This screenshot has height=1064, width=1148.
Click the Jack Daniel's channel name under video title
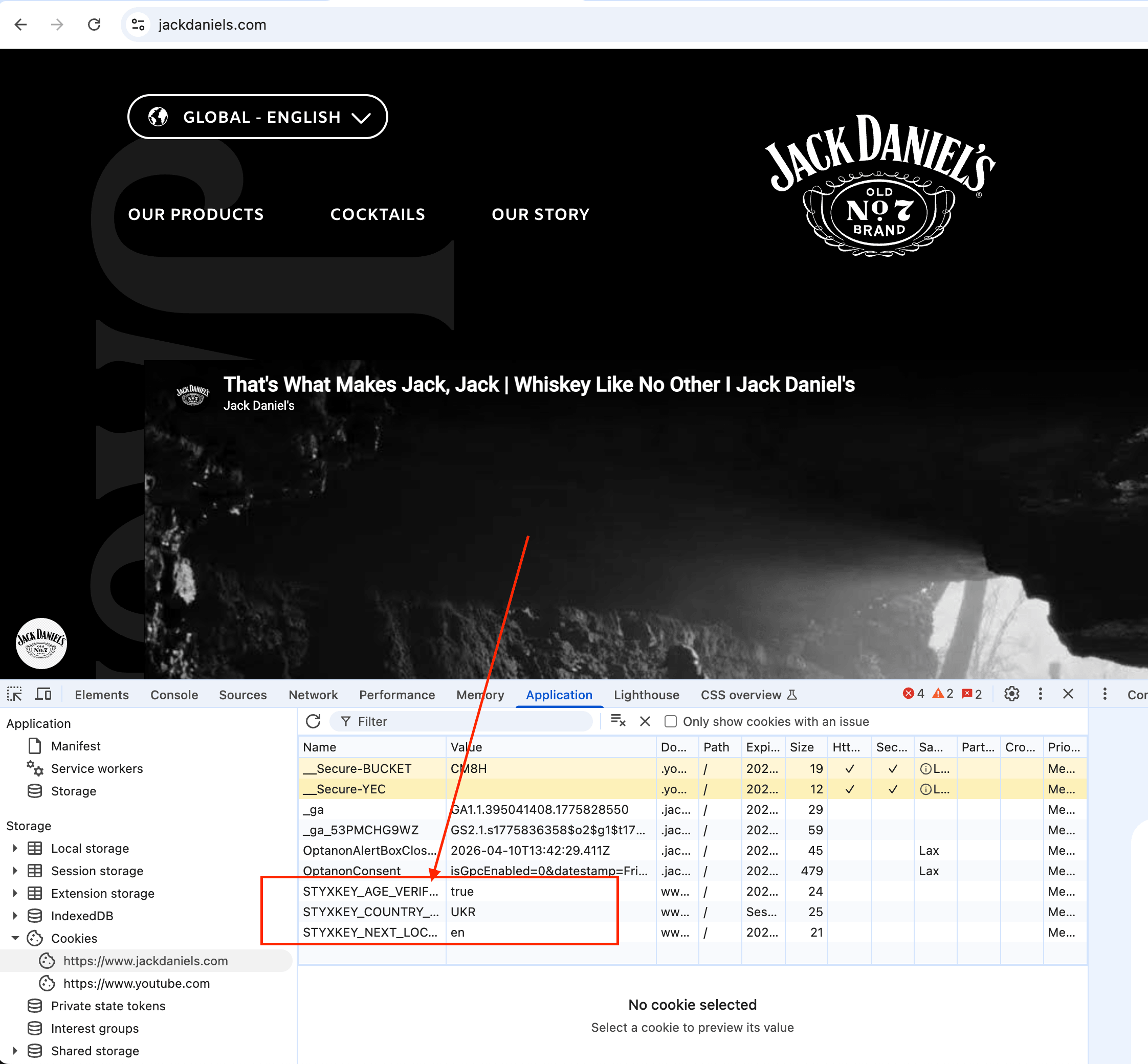click(258, 406)
